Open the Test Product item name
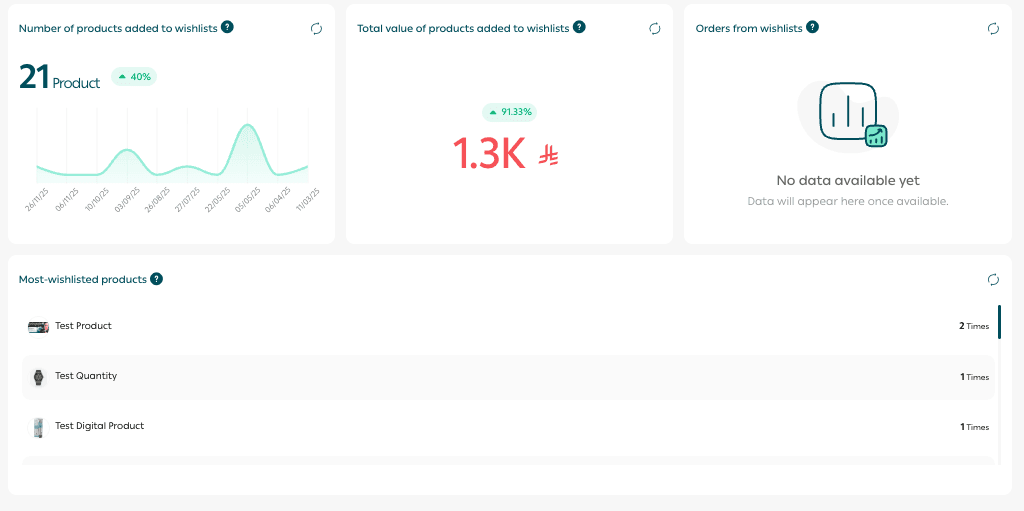The height and width of the screenshot is (511, 1024). 83,326
